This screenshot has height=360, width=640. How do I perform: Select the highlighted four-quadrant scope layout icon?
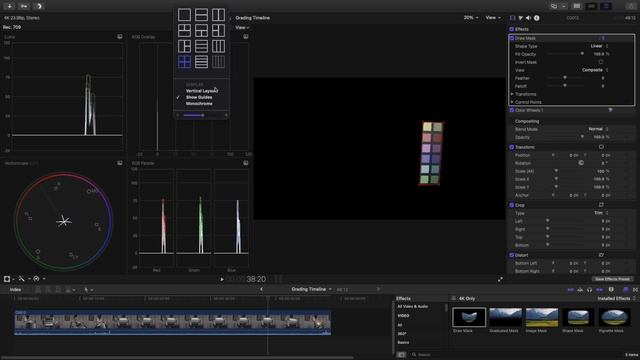point(184,62)
